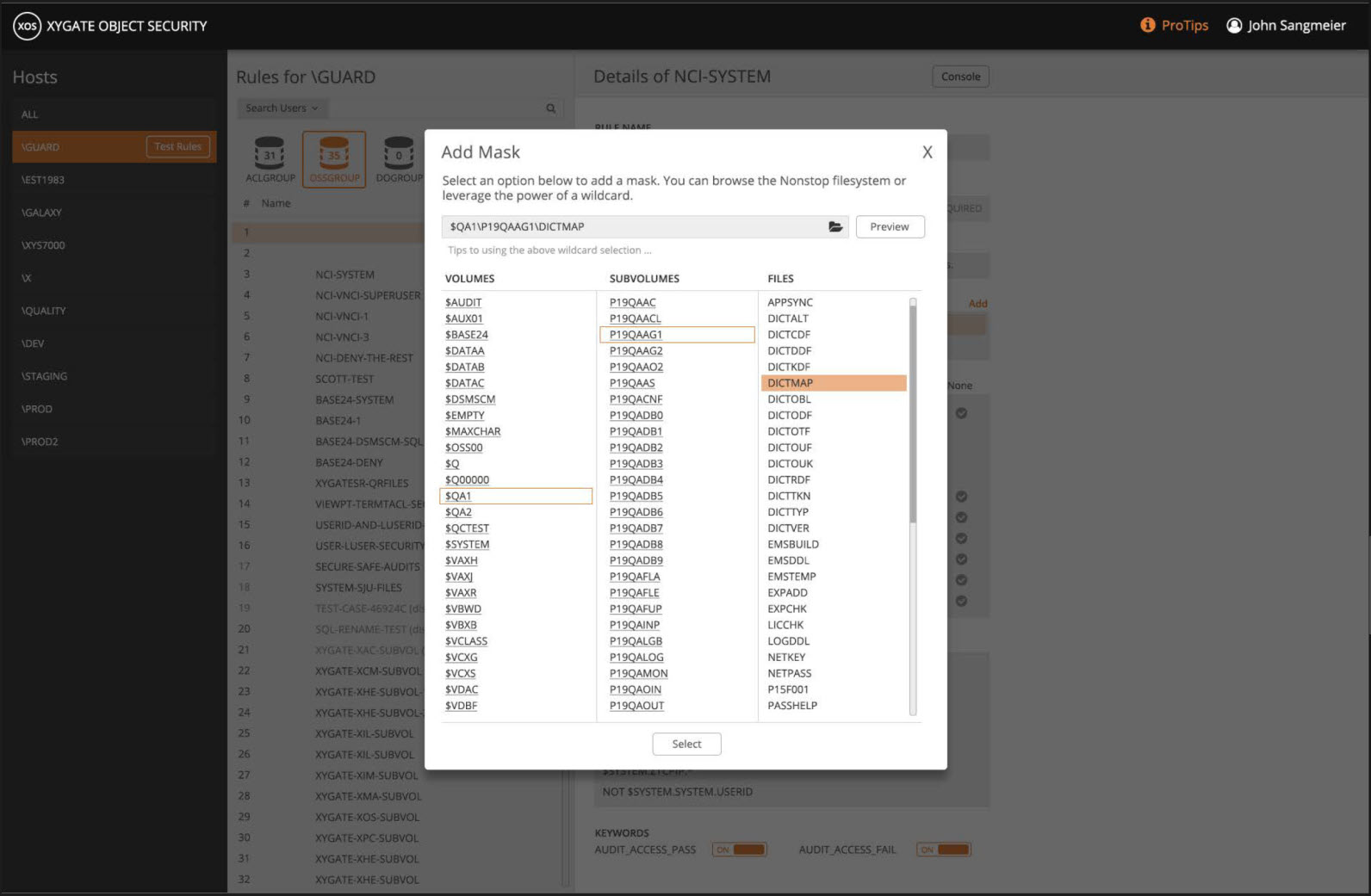Click the mask path input field

644,226
